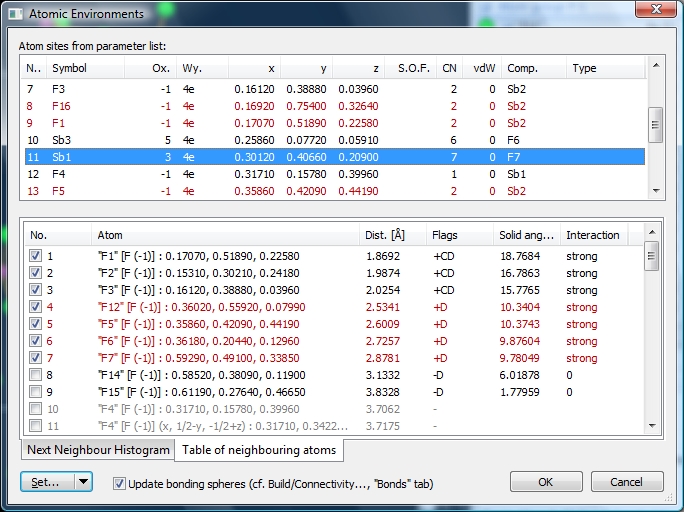Select the F4 atom site row
The width and height of the screenshot is (684, 512).
pyautogui.click(x=68, y=174)
